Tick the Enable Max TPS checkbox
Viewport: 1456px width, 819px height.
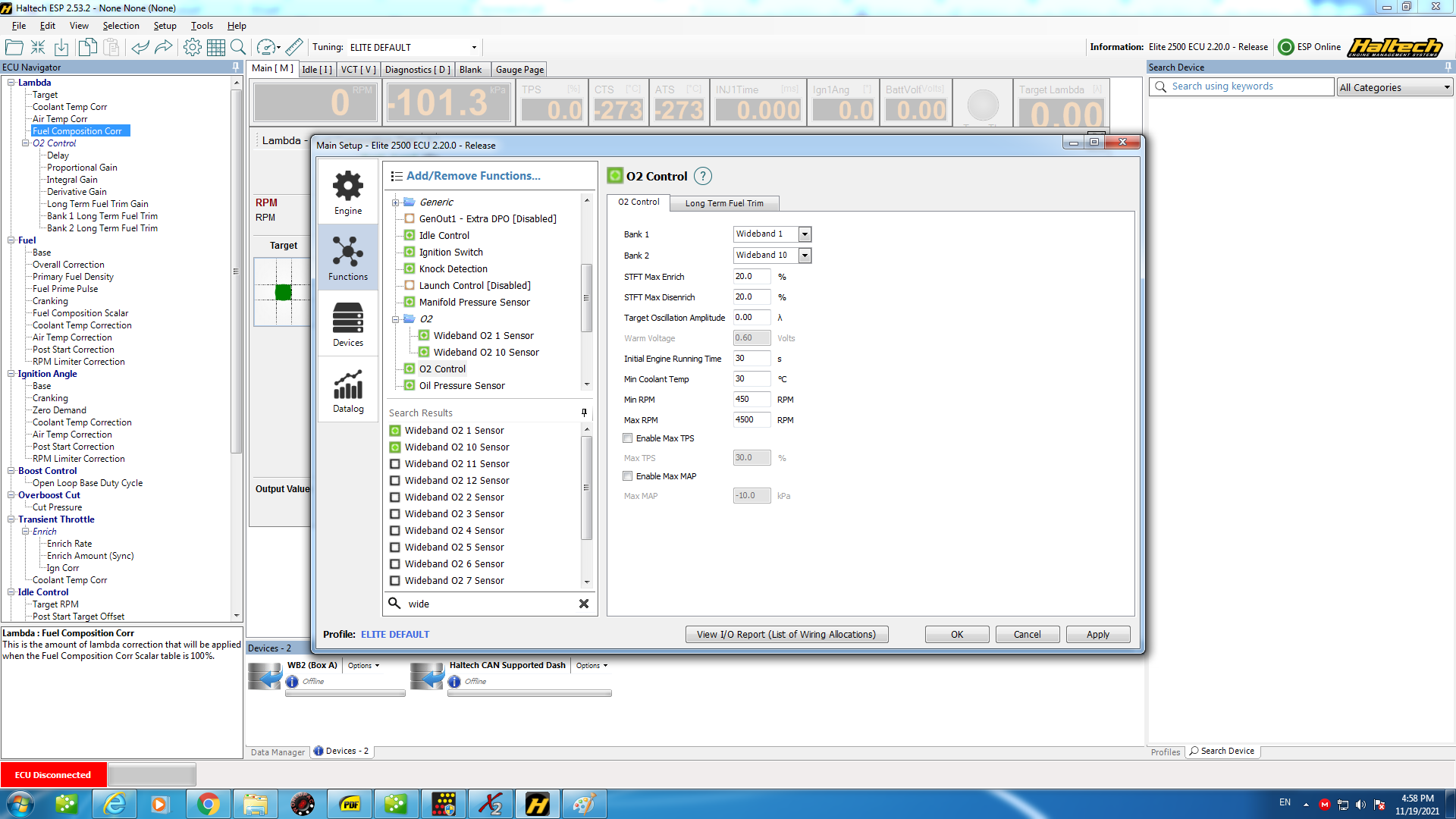coord(627,438)
